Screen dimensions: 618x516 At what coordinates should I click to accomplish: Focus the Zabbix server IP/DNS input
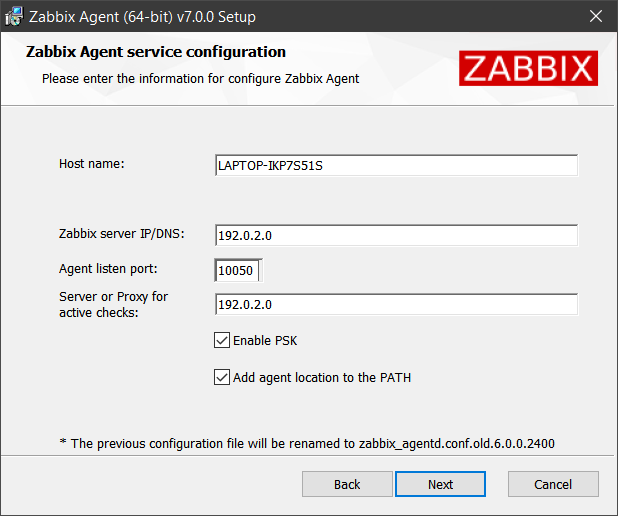(396, 235)
